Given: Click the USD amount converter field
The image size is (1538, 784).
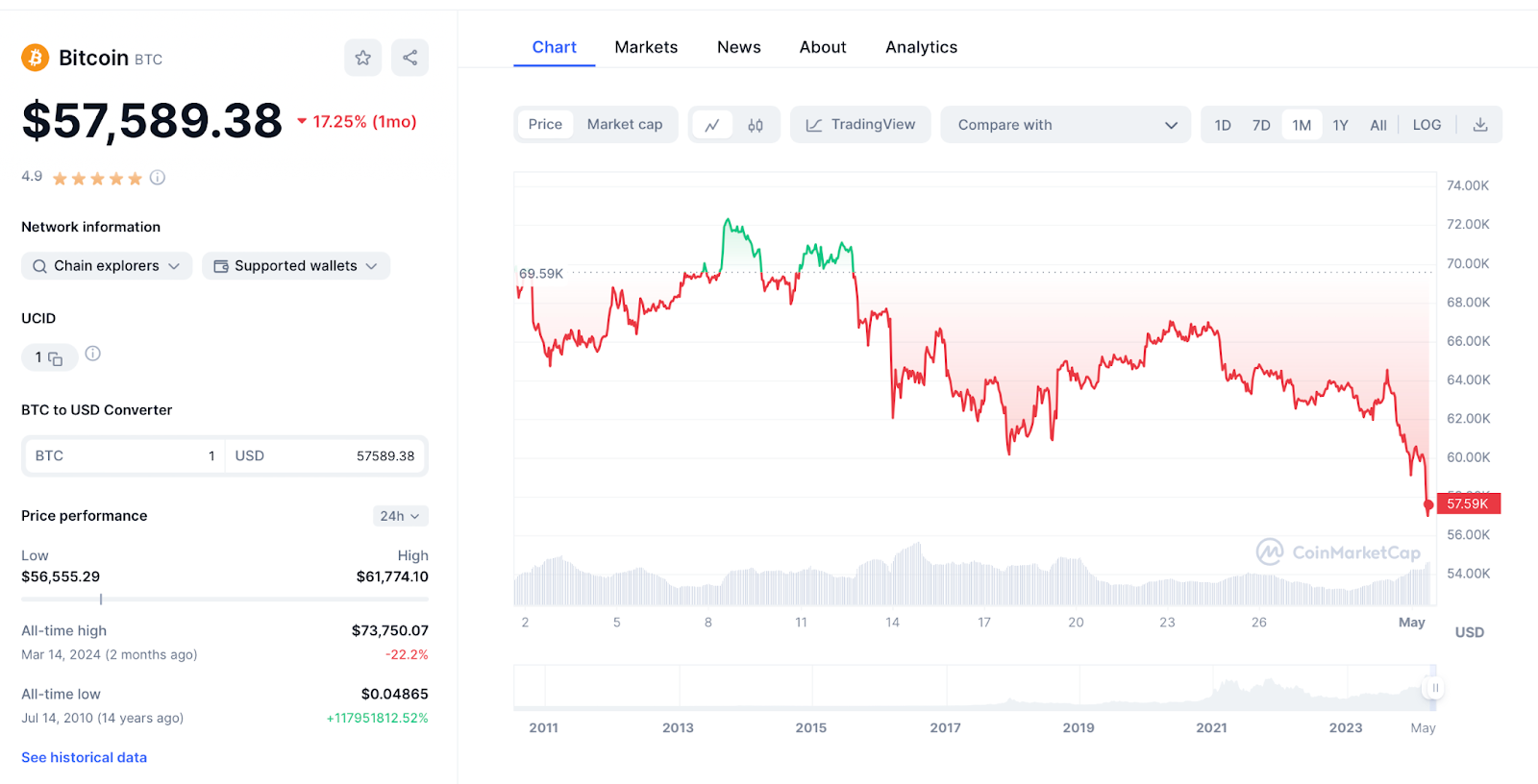Looking at the screenshot, I should tap(326, 456).
